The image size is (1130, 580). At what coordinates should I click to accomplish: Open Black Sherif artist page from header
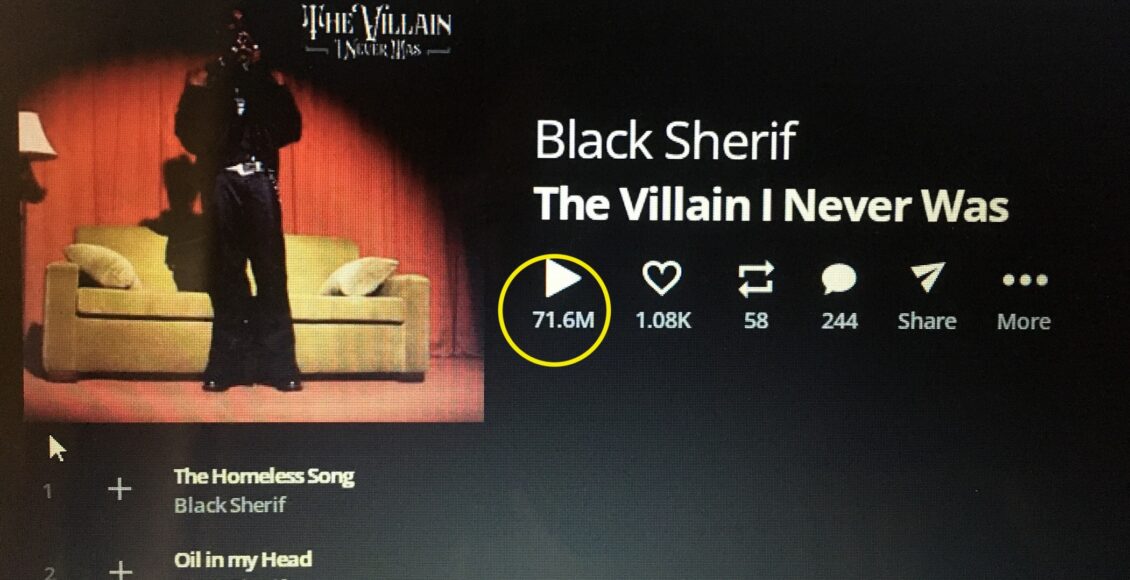point(665,140)
